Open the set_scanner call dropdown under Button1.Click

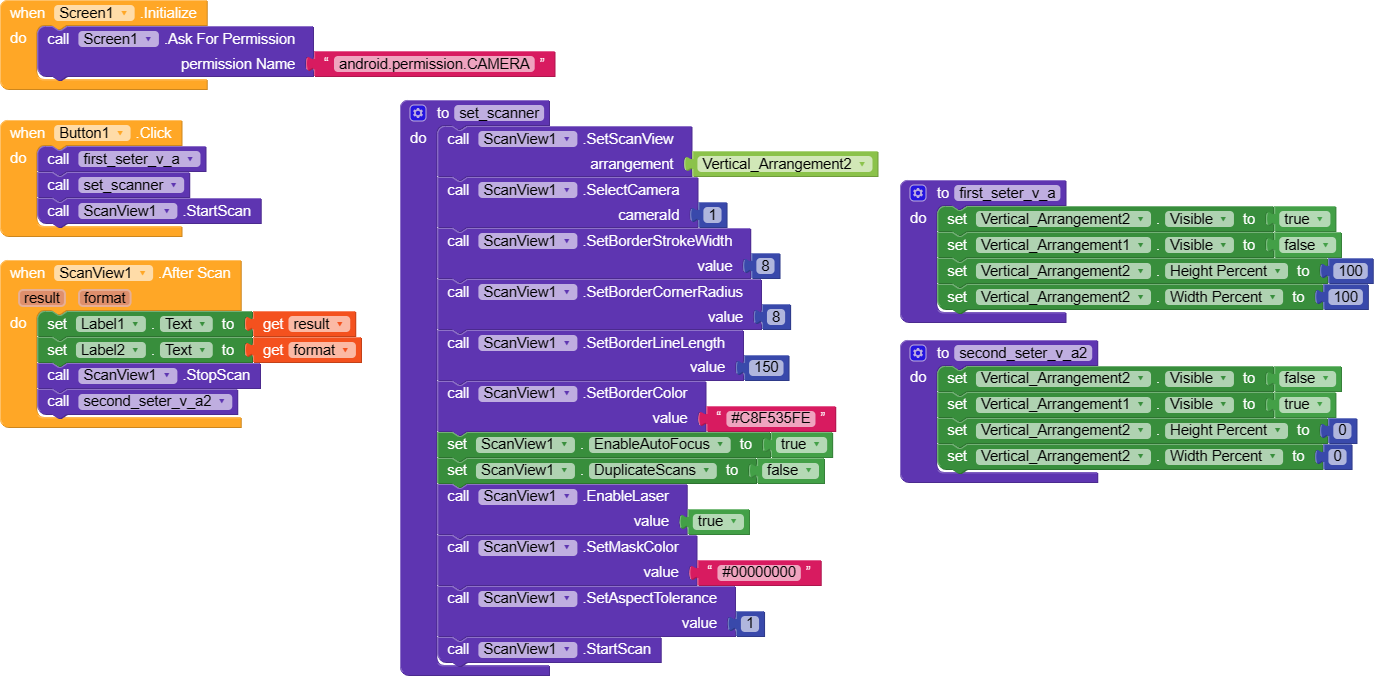131,185
